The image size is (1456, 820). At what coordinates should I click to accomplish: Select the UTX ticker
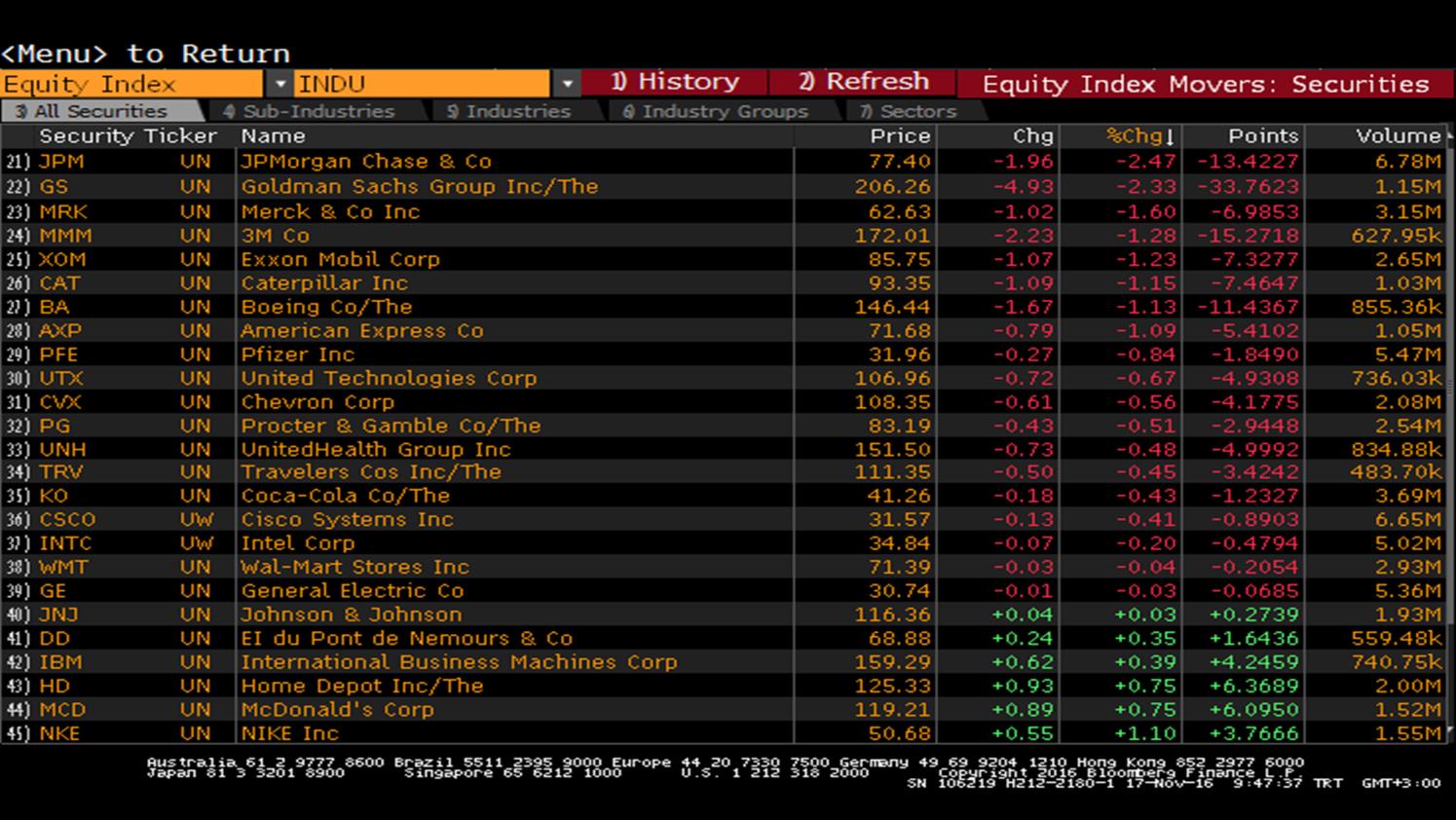point(60,378)
